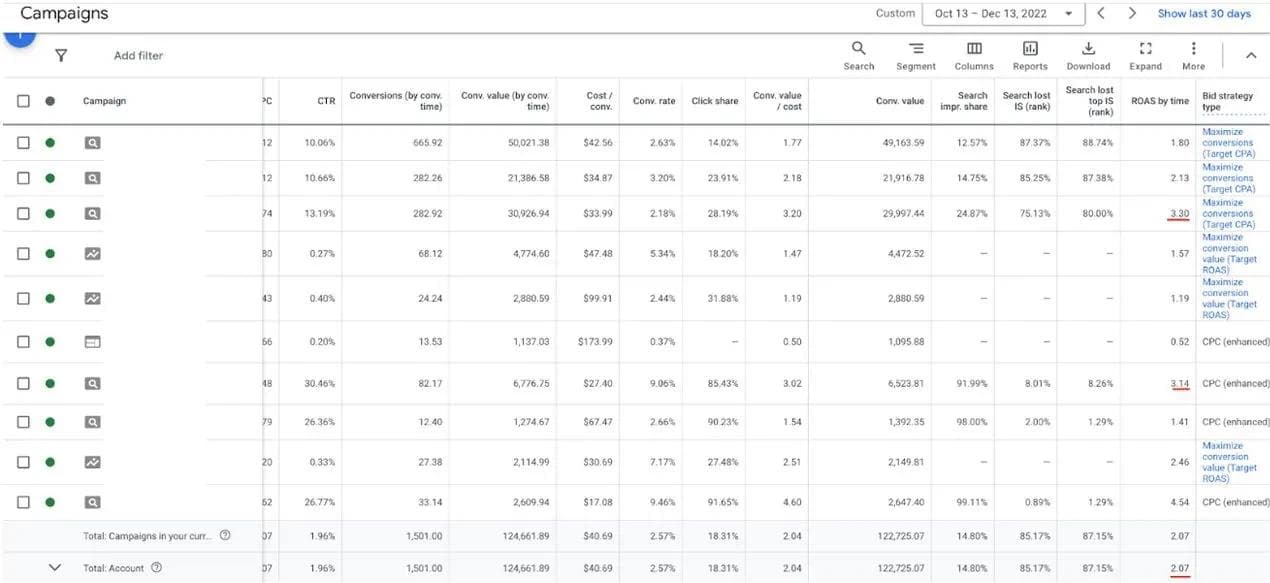1270x583 pixels.
Task: Expand the table to full screen
Action: (x=1145, y=55)
